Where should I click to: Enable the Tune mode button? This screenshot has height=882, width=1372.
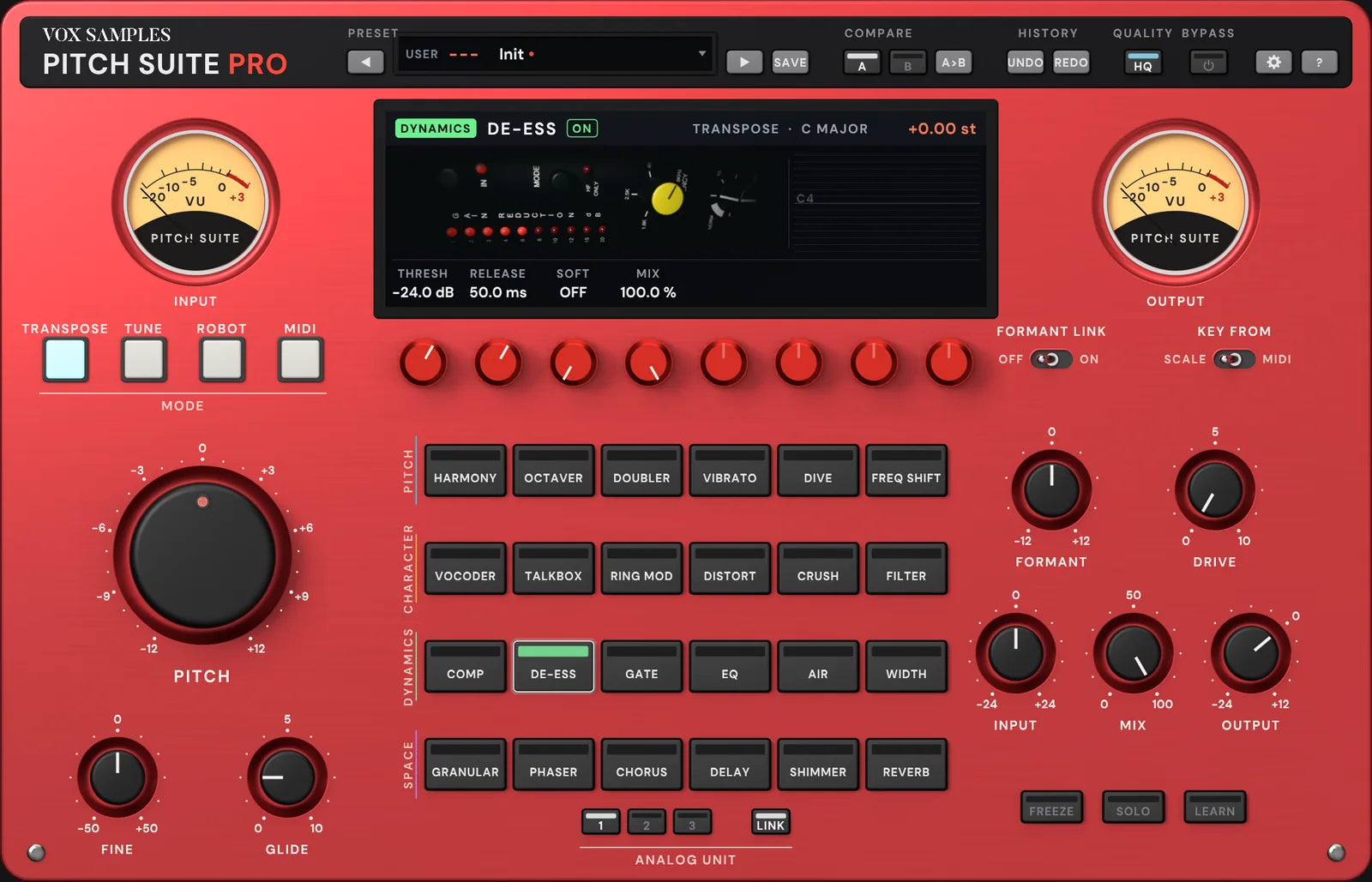point(143,359)
